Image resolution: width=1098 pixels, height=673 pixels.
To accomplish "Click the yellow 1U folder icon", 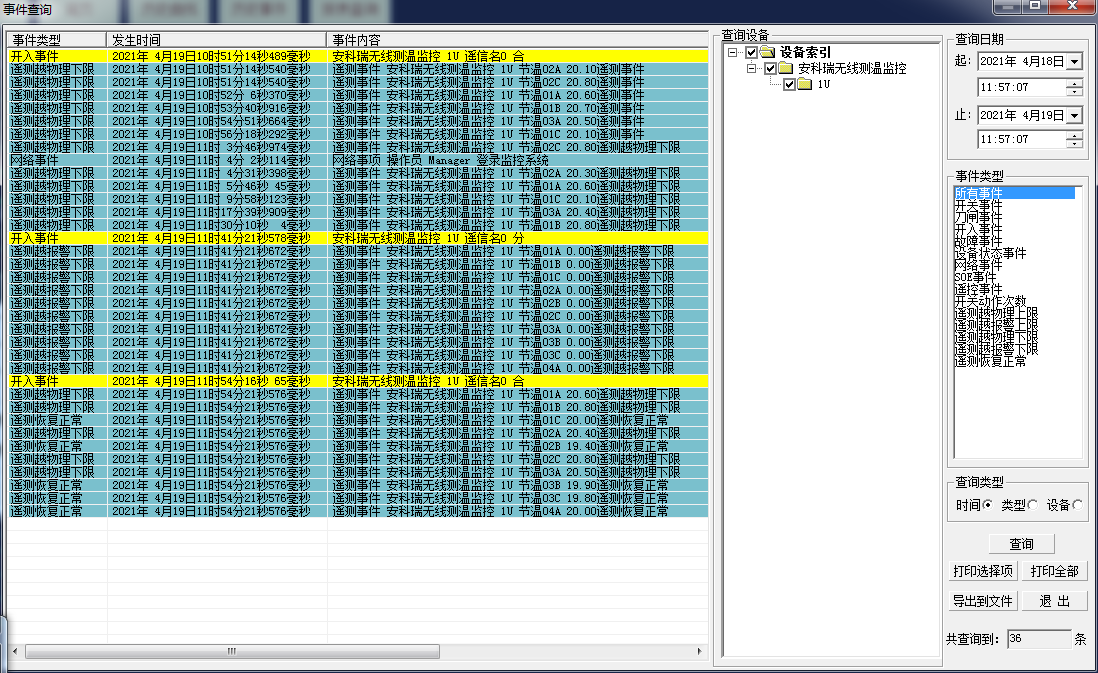I will 804,83.
